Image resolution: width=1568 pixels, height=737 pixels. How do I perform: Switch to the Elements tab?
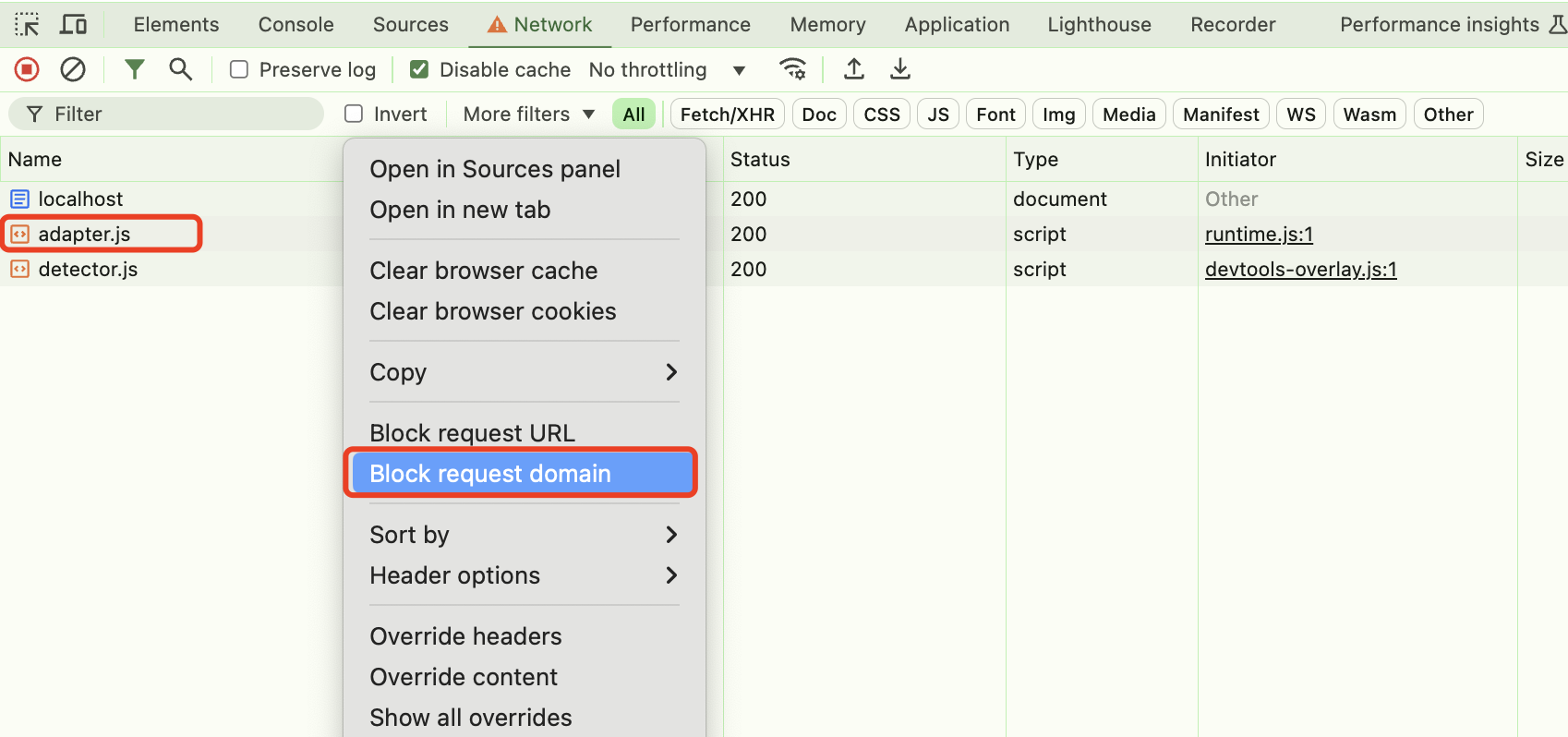[176, 24]
